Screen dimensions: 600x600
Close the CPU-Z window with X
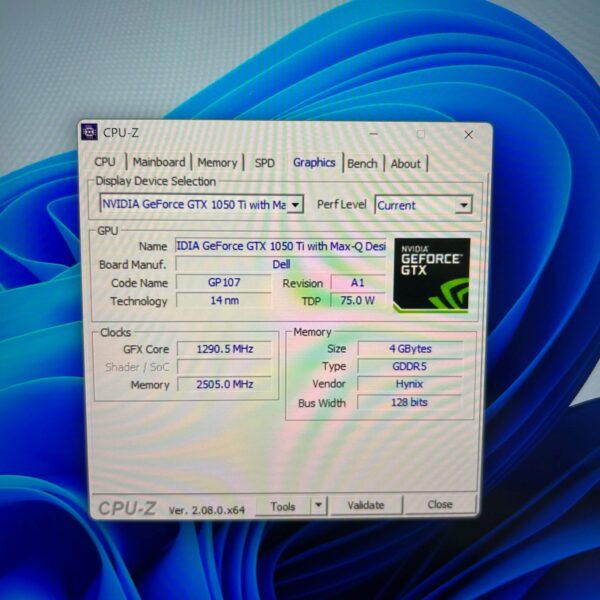468,135
